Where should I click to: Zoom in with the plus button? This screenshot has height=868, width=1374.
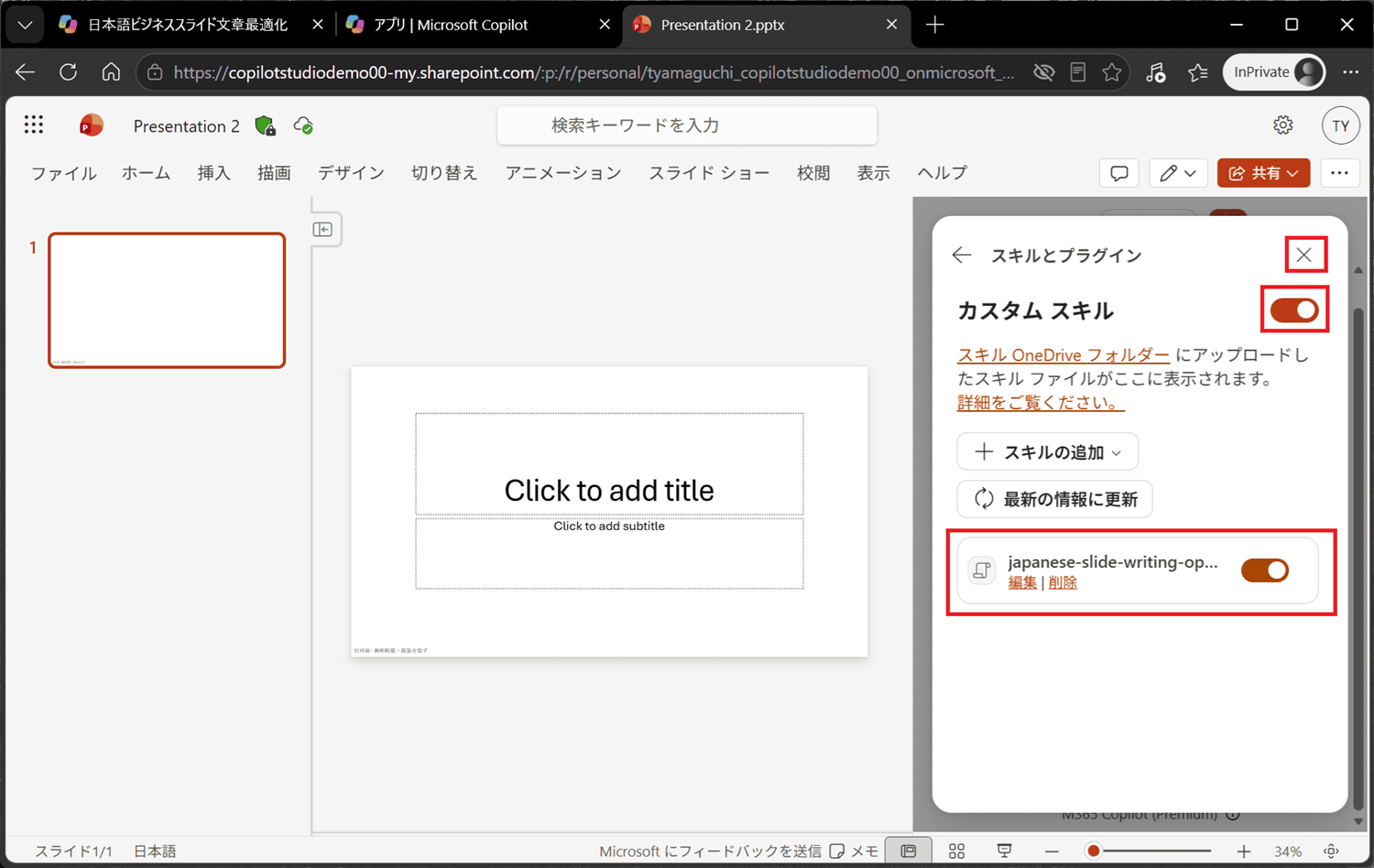click(1243, 852)
